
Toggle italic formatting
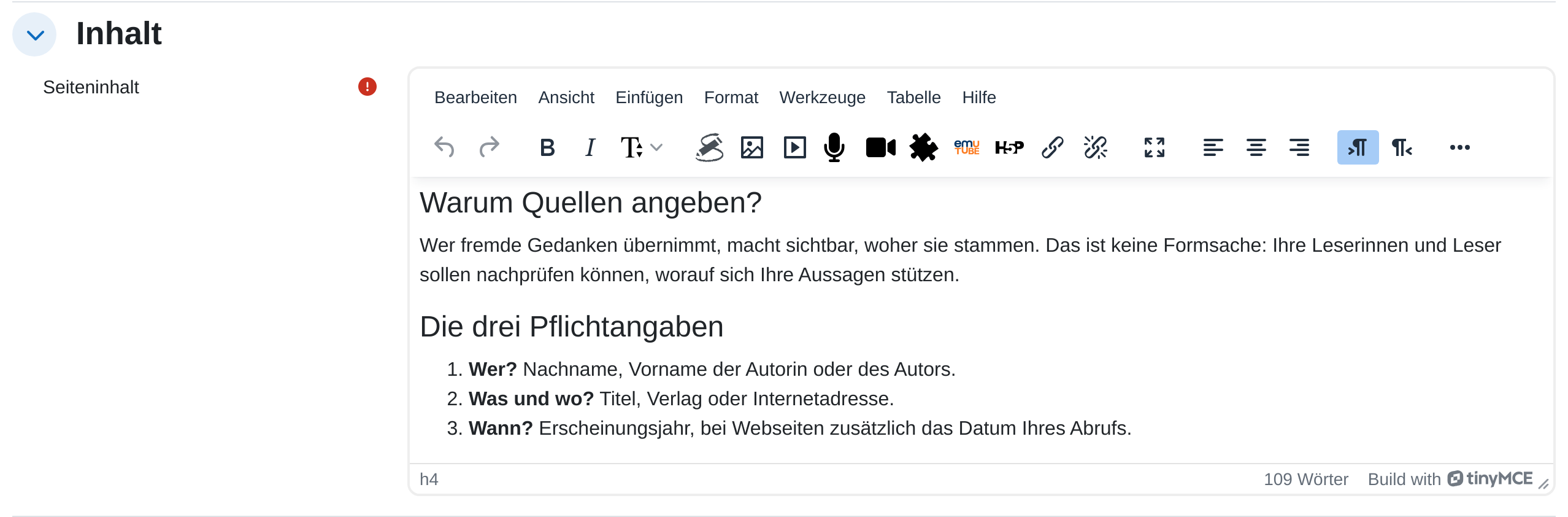pyautogui.click(x=590, y=147)
